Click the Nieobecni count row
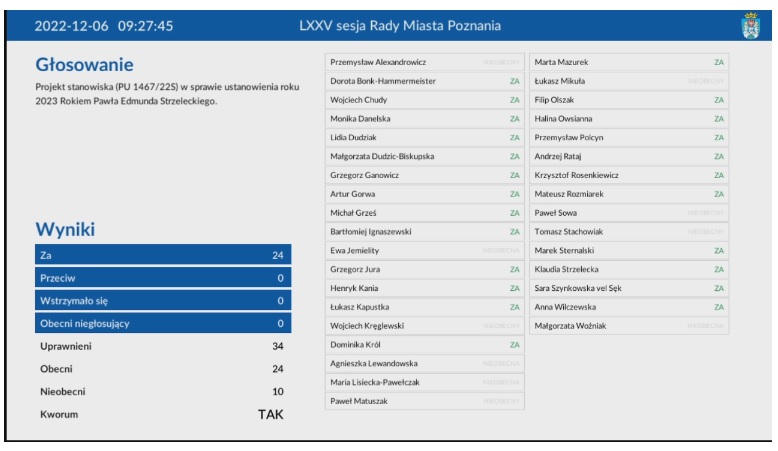The image size is (778, 451). 162,391
